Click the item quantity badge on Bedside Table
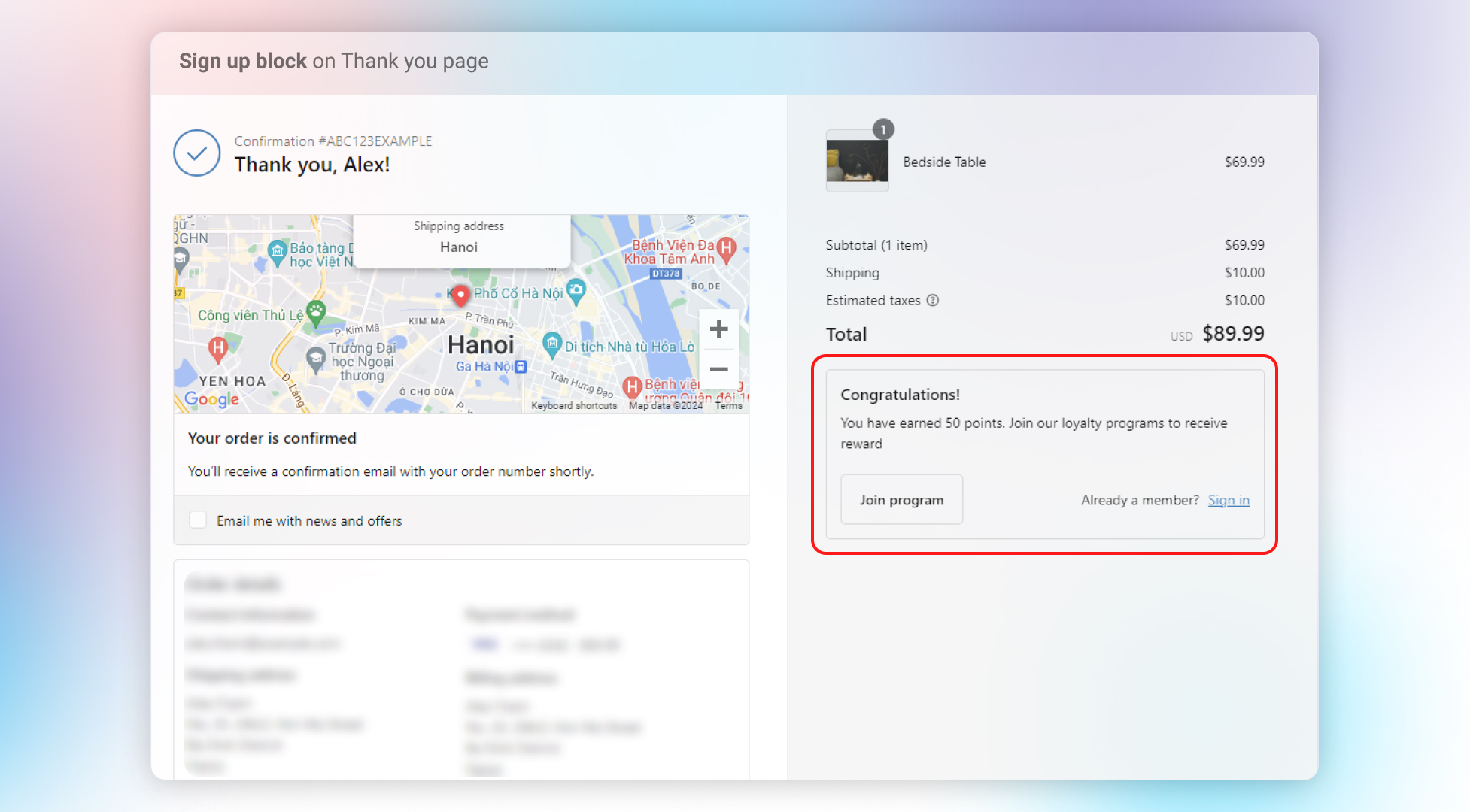This screenshot has height=812, width=1470. (883, 129)
